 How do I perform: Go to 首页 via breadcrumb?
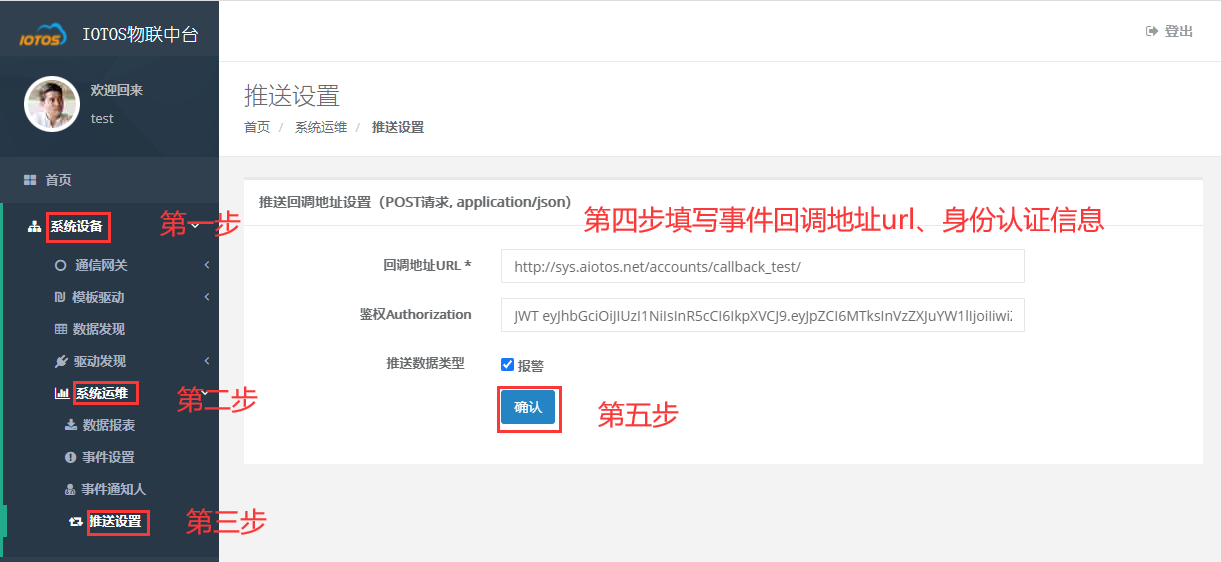(x=257, y=127)
